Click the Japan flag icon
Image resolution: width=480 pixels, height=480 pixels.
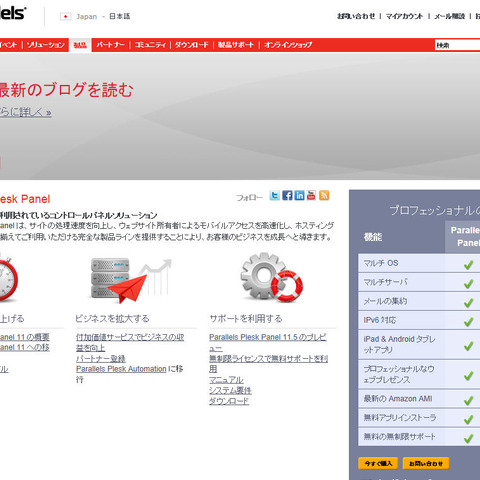65,16
